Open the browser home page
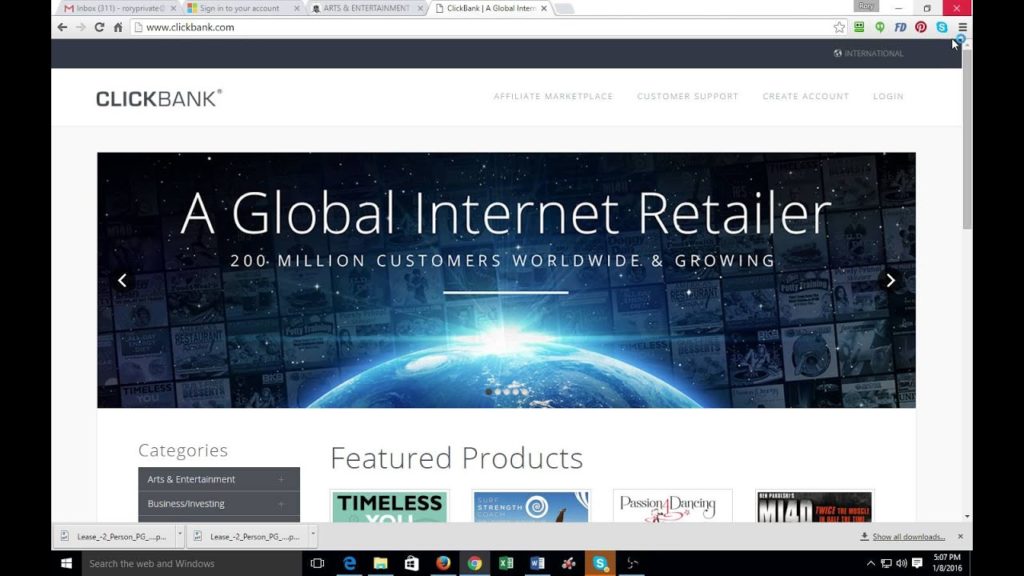The image size is (1024, 576). pos(118,27)
